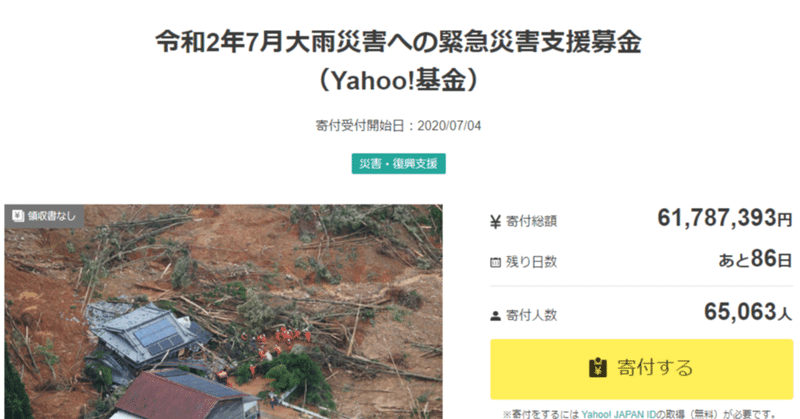Click the 65,063人 donor count value
Screen dimensions: 800x419
748,312
